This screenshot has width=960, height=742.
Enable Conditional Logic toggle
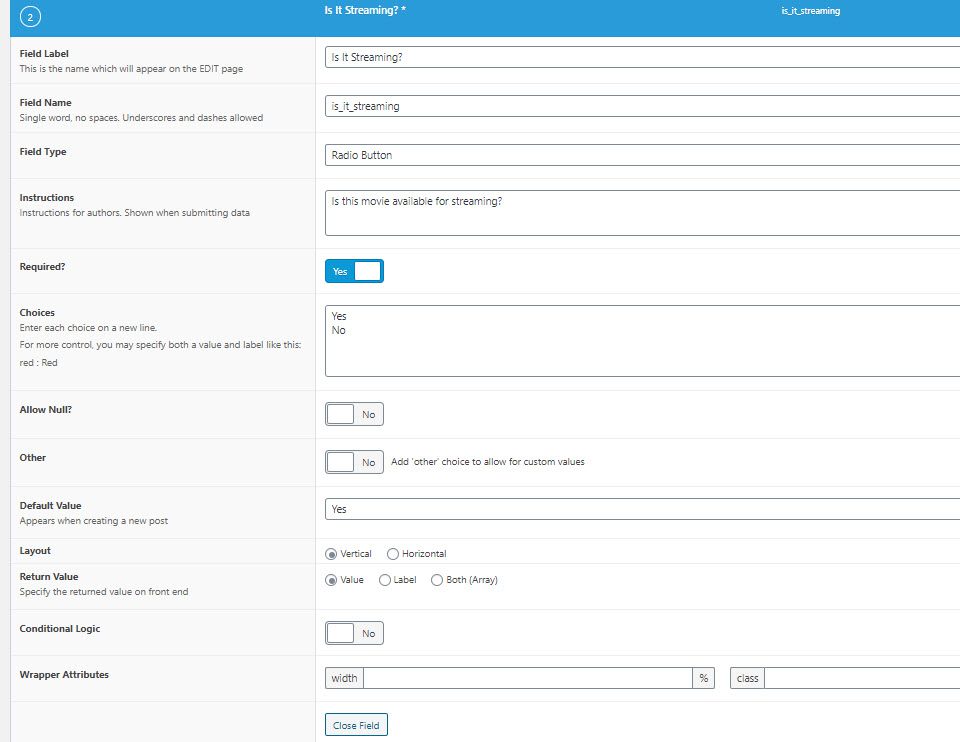(354, 633)
